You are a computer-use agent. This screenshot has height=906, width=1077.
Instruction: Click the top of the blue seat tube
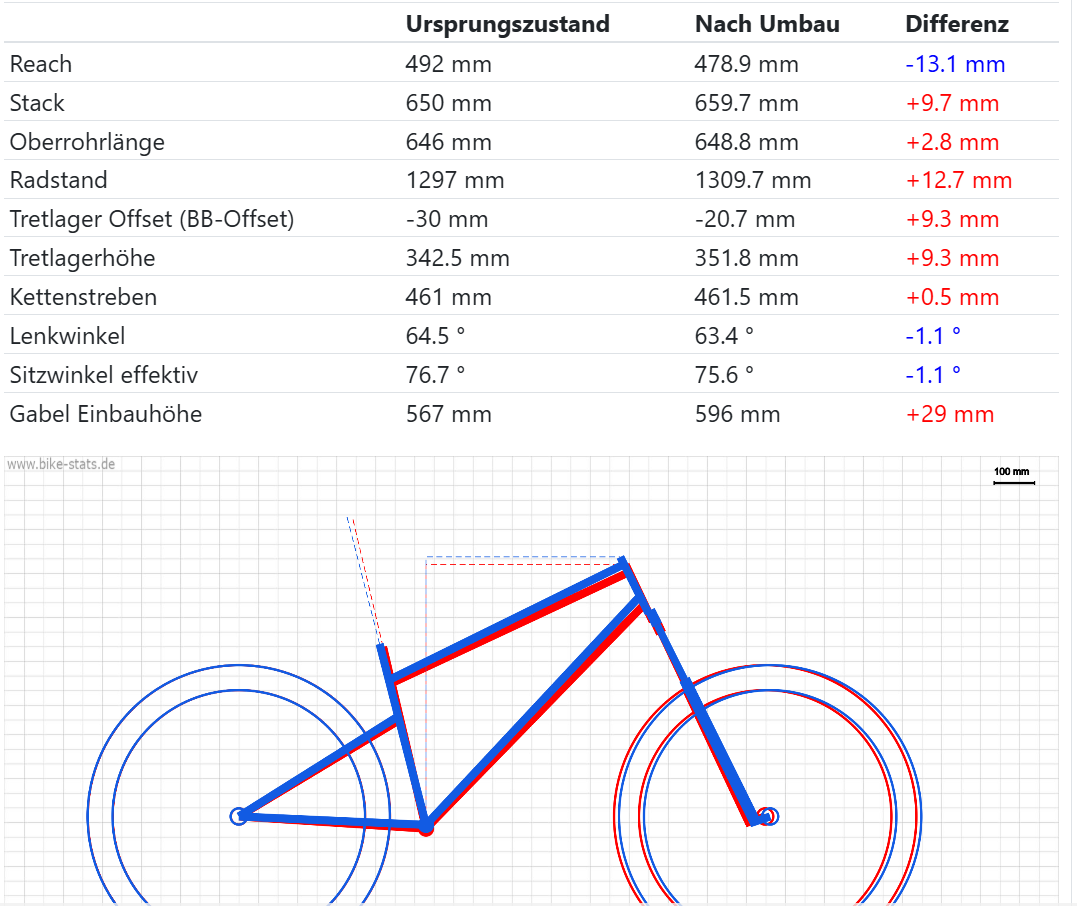382,650
